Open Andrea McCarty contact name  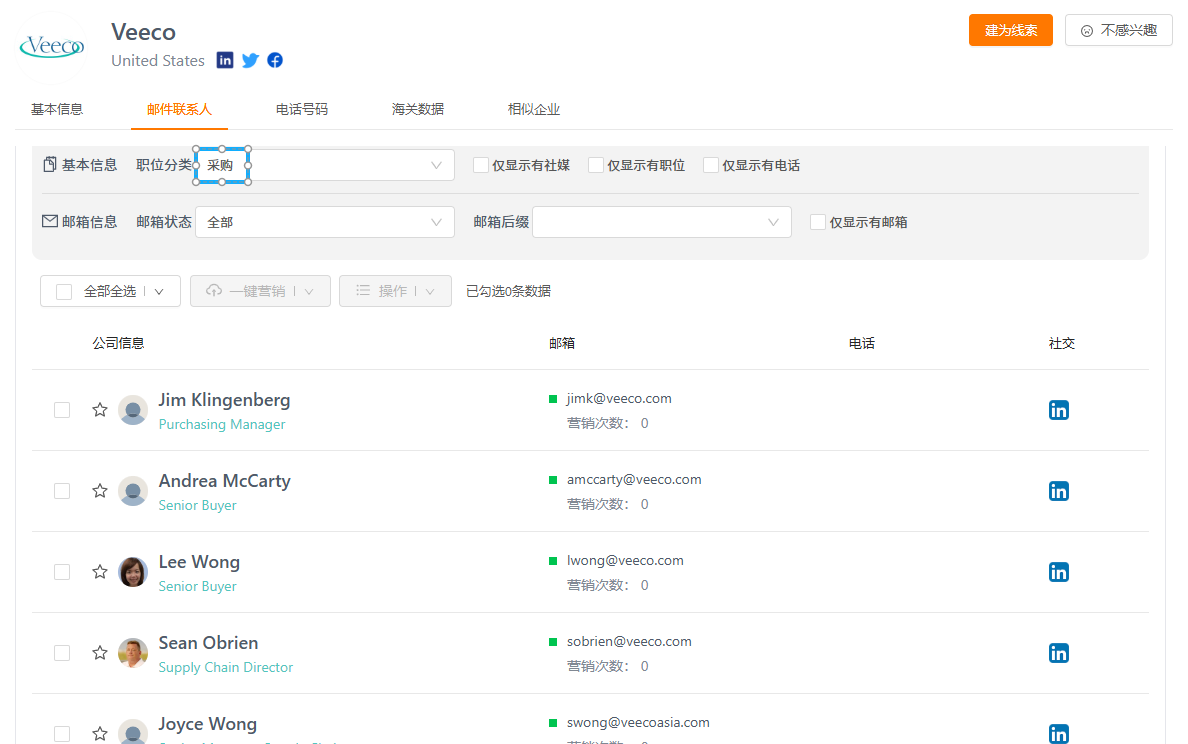pyautogui.click(x=224, y=480)
